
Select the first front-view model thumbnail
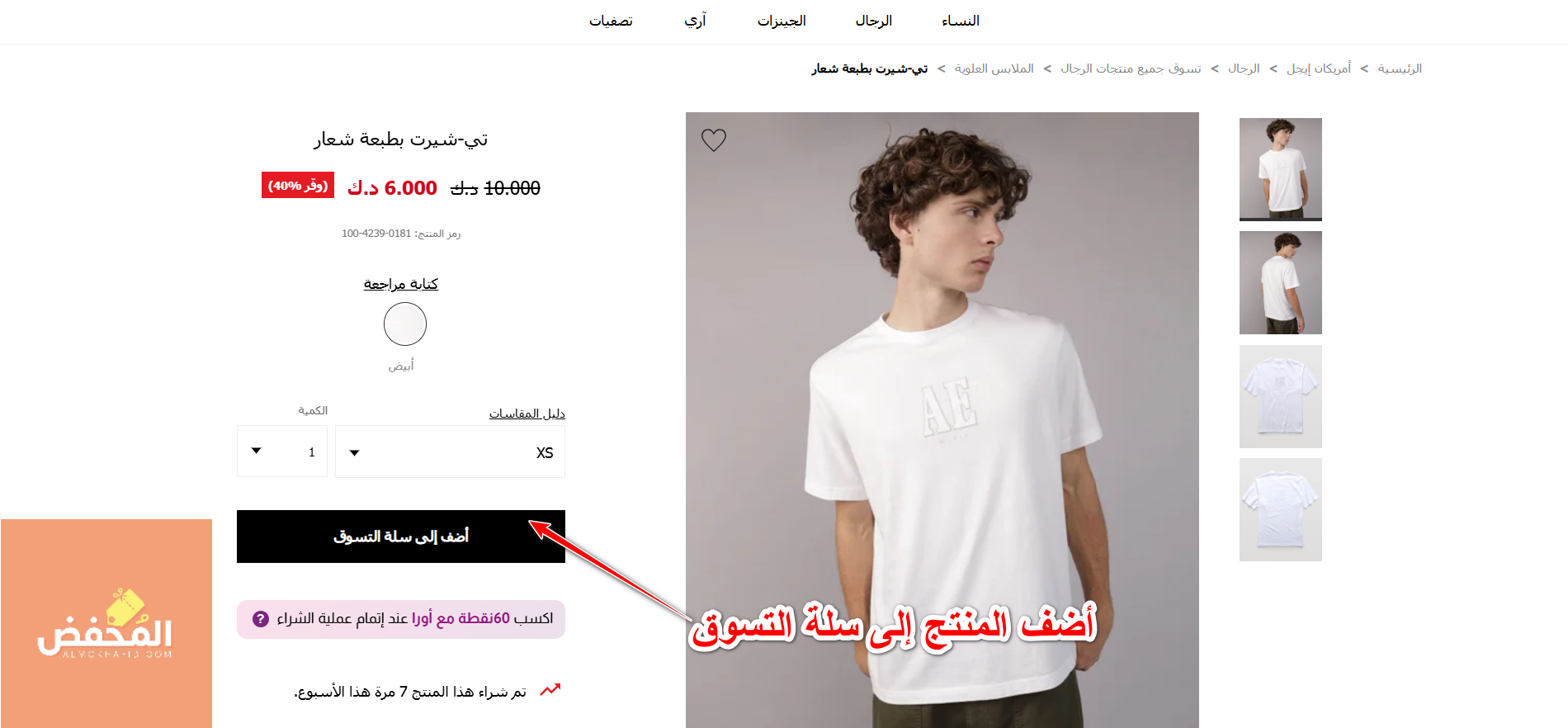1281,169
